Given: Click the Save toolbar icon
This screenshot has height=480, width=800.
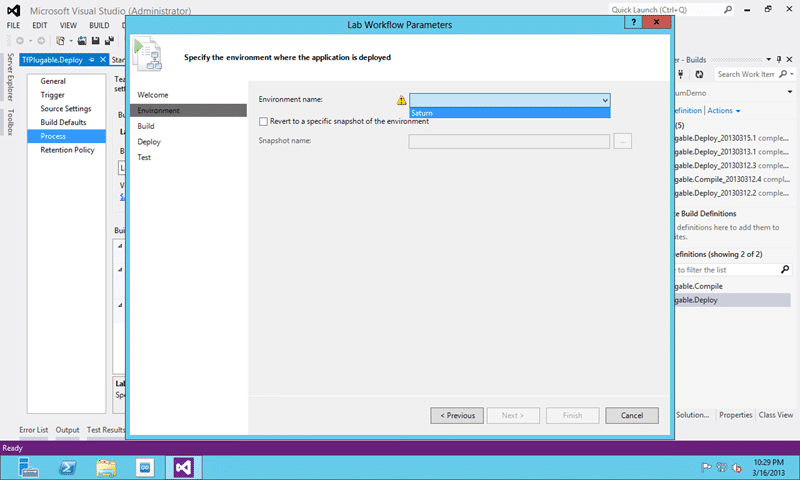Looking at the screenshot, I should pos(95,41).
